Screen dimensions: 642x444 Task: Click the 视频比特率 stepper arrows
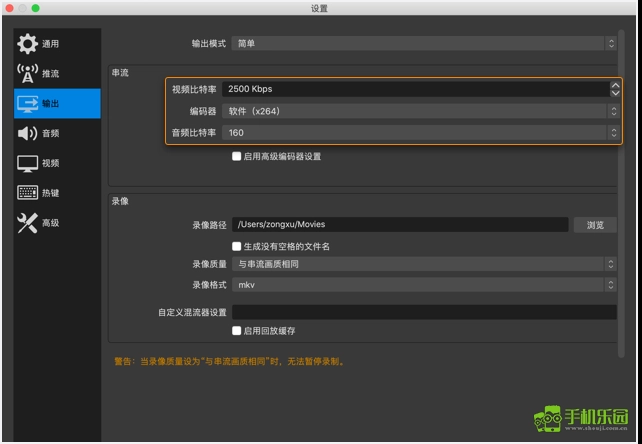pos(614,89)
